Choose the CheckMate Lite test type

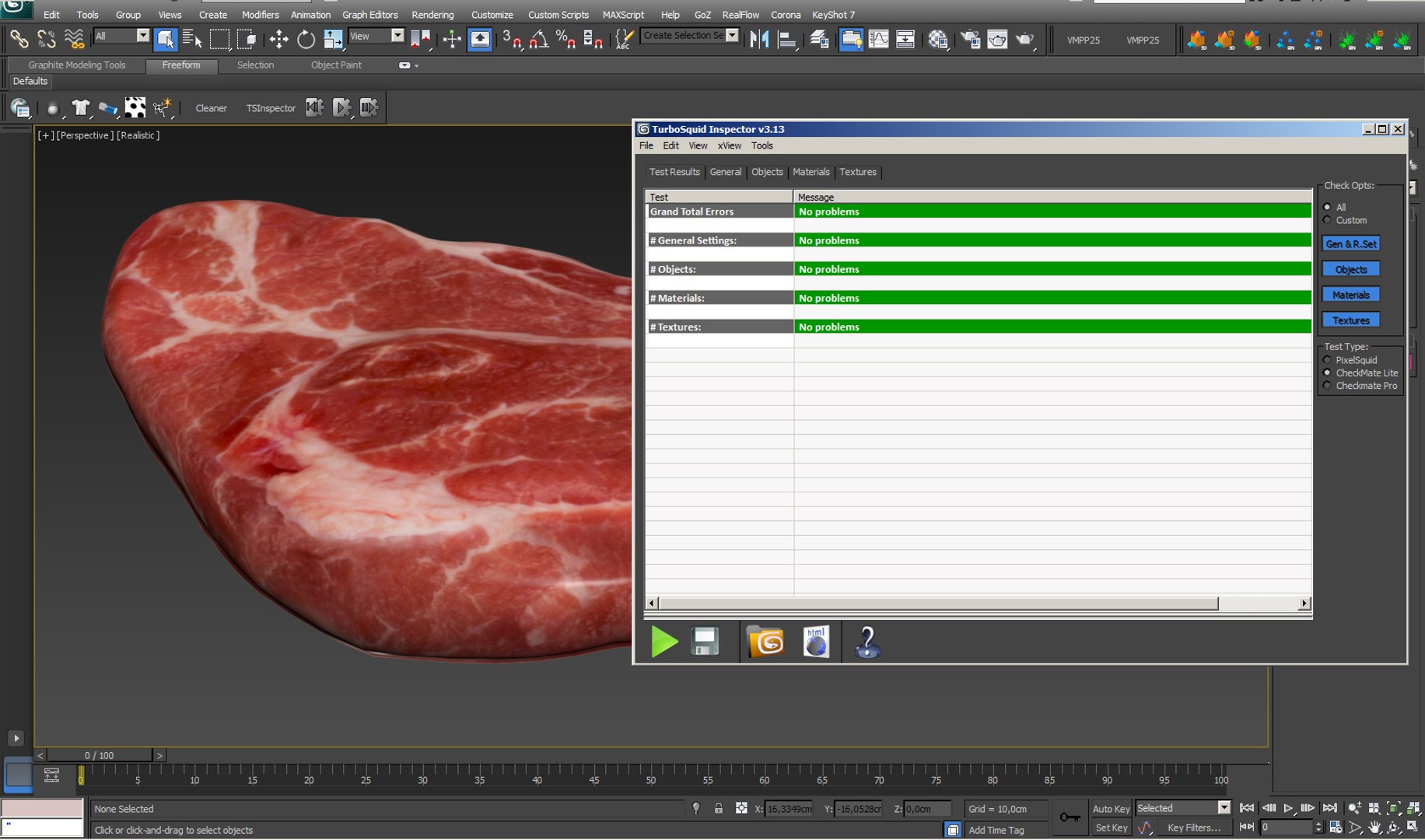pos(1328,373)
